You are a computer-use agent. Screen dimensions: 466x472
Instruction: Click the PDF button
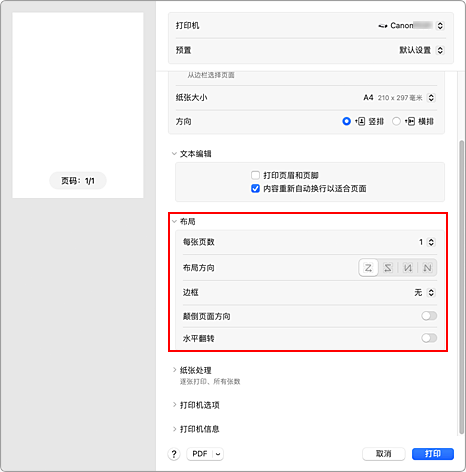[200, 454]
